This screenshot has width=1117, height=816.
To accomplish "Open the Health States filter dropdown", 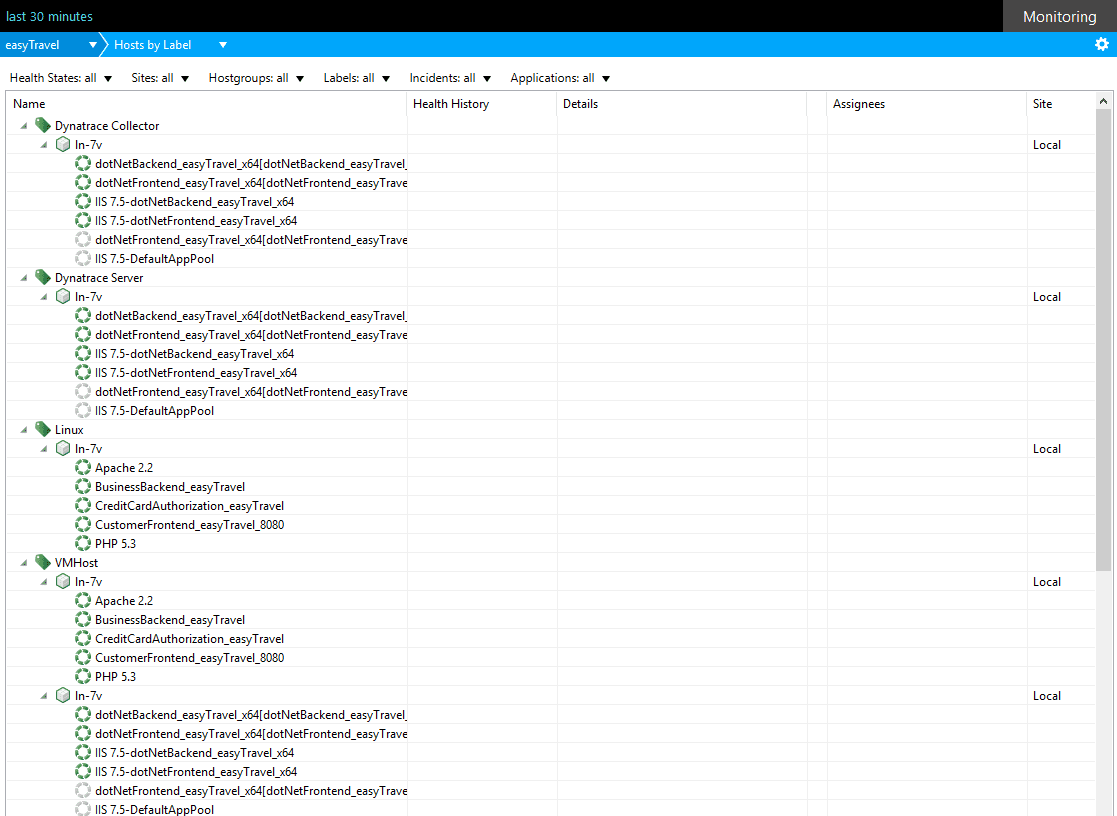I will click(61, 78).
